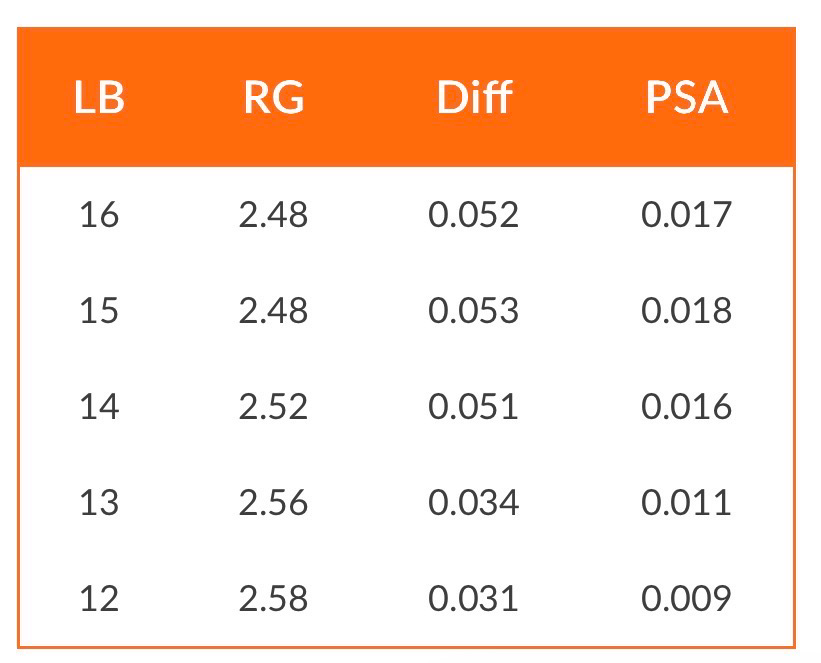Click LB value 16
The width and height of the screenshot is (821, 663).
point(99,215)
